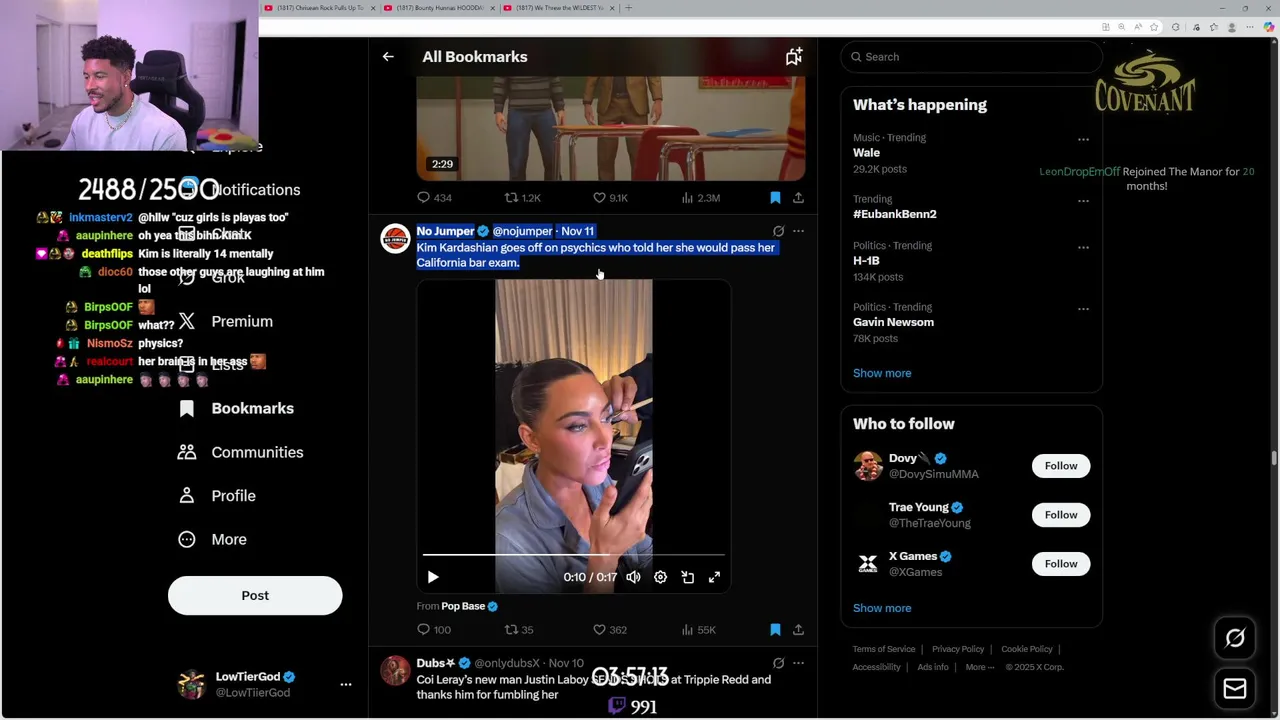1280x720 pixels.
Task: Open options for the #EubankBenn2 trend
Action: [x=1083, y=200]
